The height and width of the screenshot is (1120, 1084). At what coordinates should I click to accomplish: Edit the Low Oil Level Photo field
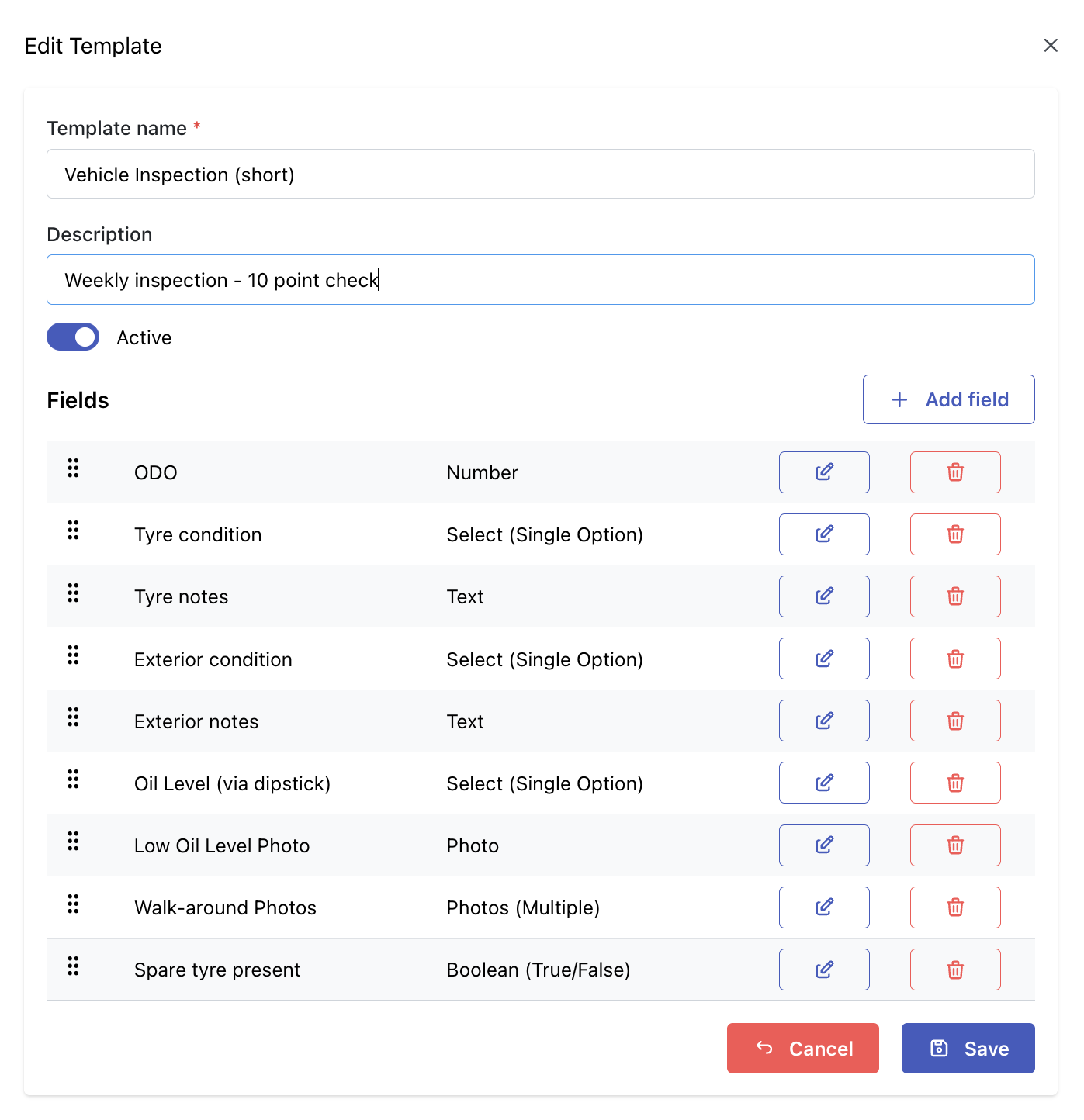click(x=824, y=845)
